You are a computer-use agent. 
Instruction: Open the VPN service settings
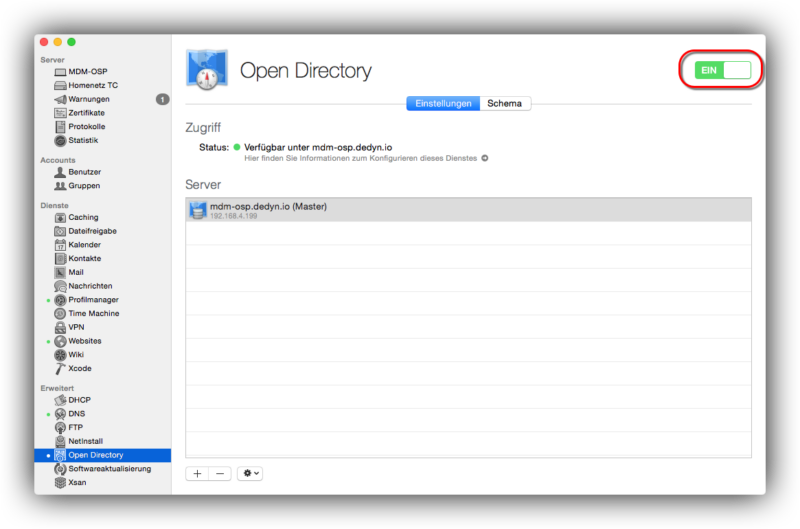coord(76,327)
